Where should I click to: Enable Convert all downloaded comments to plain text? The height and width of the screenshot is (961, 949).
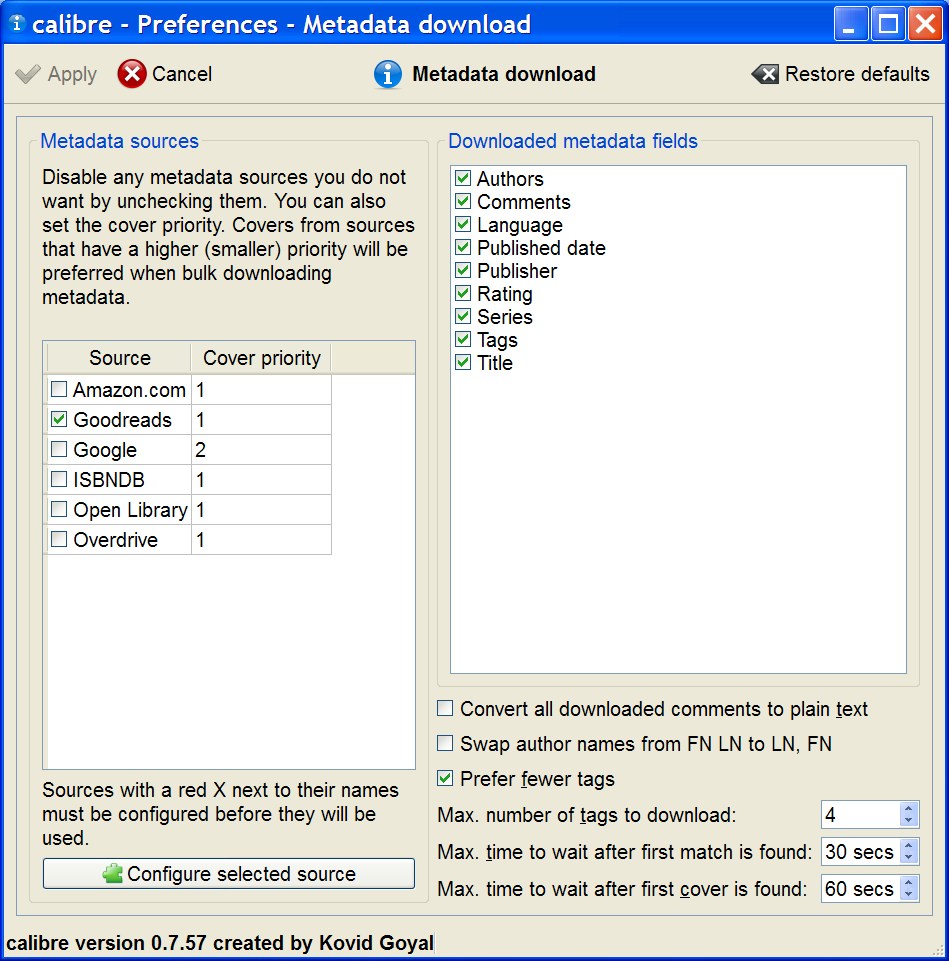tap(445, 708)
